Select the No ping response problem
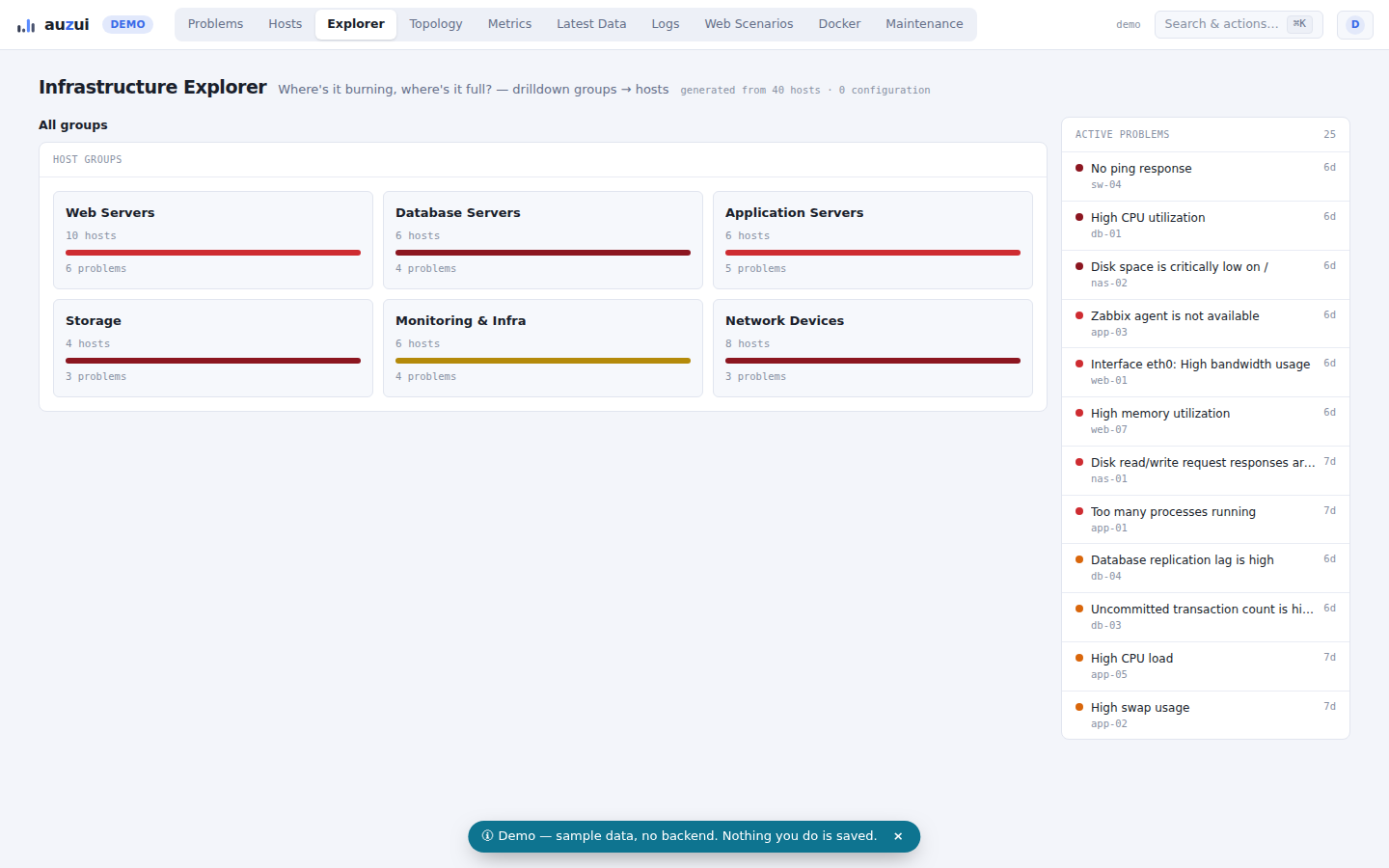1389x868 pixels. click(x=1206, y=176)
